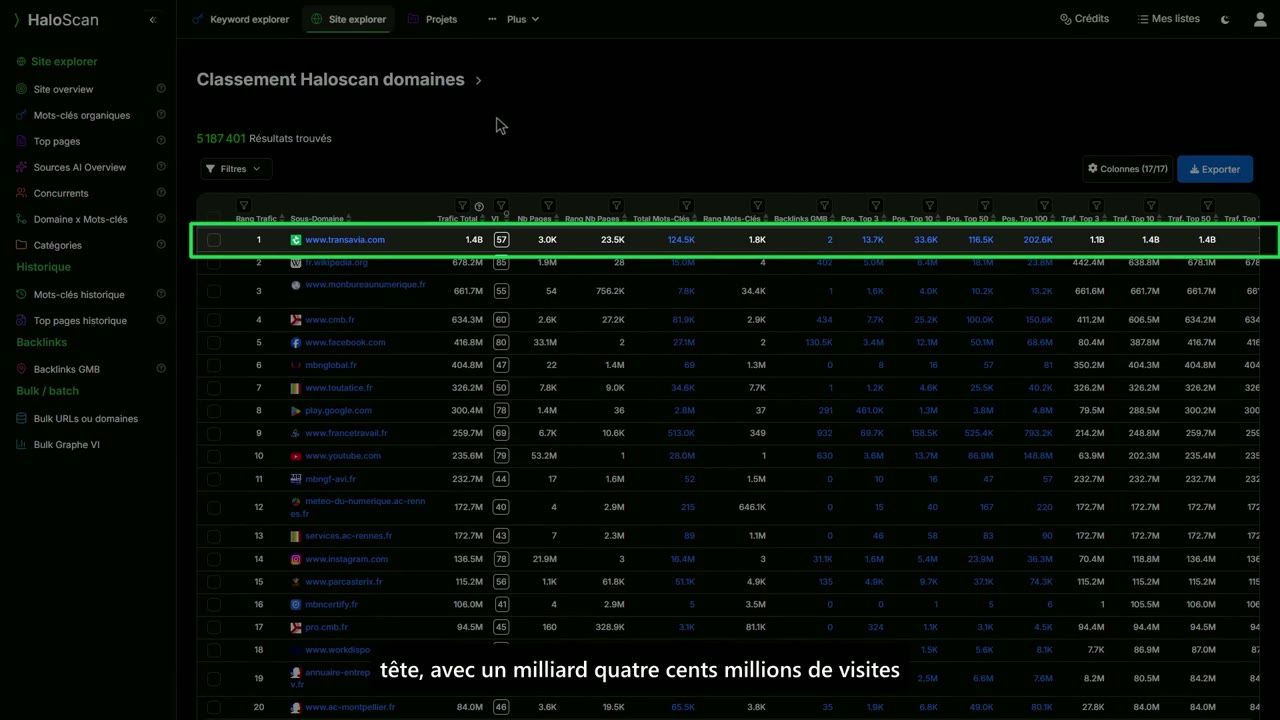
Task: Expand the Plus menu in top navigation
Action: pyautogui.click(x=513, y=19)
